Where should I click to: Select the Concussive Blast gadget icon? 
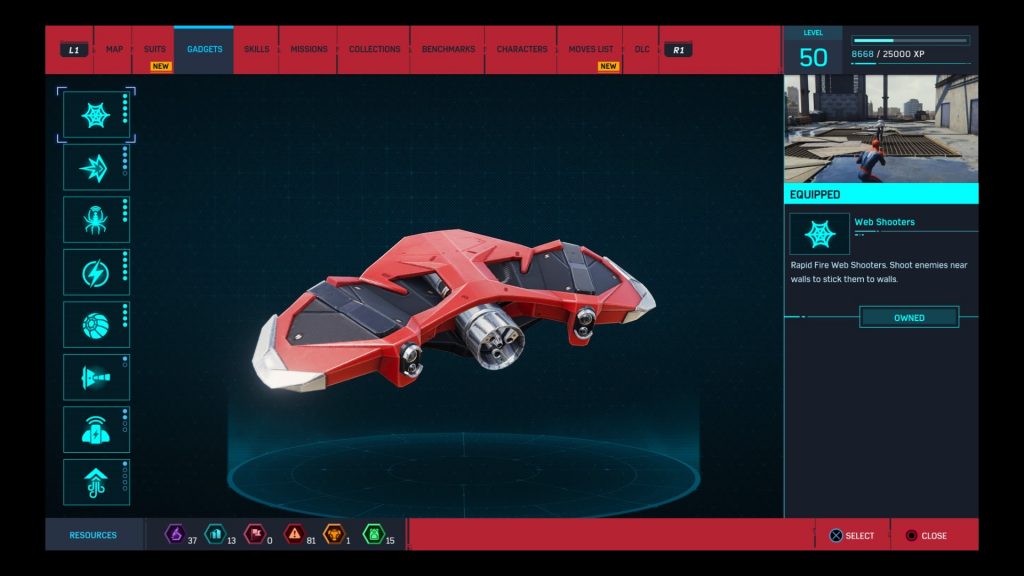96,430
